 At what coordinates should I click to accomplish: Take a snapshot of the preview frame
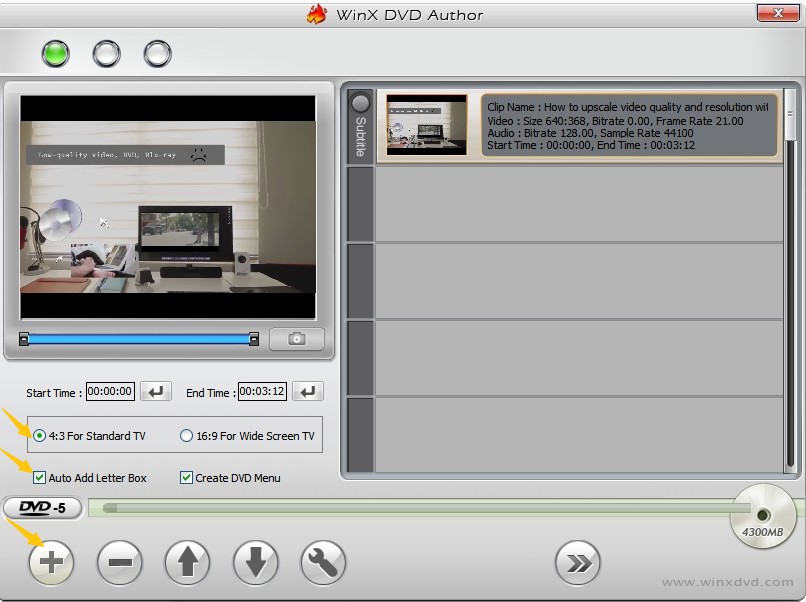tap(297, 340)
